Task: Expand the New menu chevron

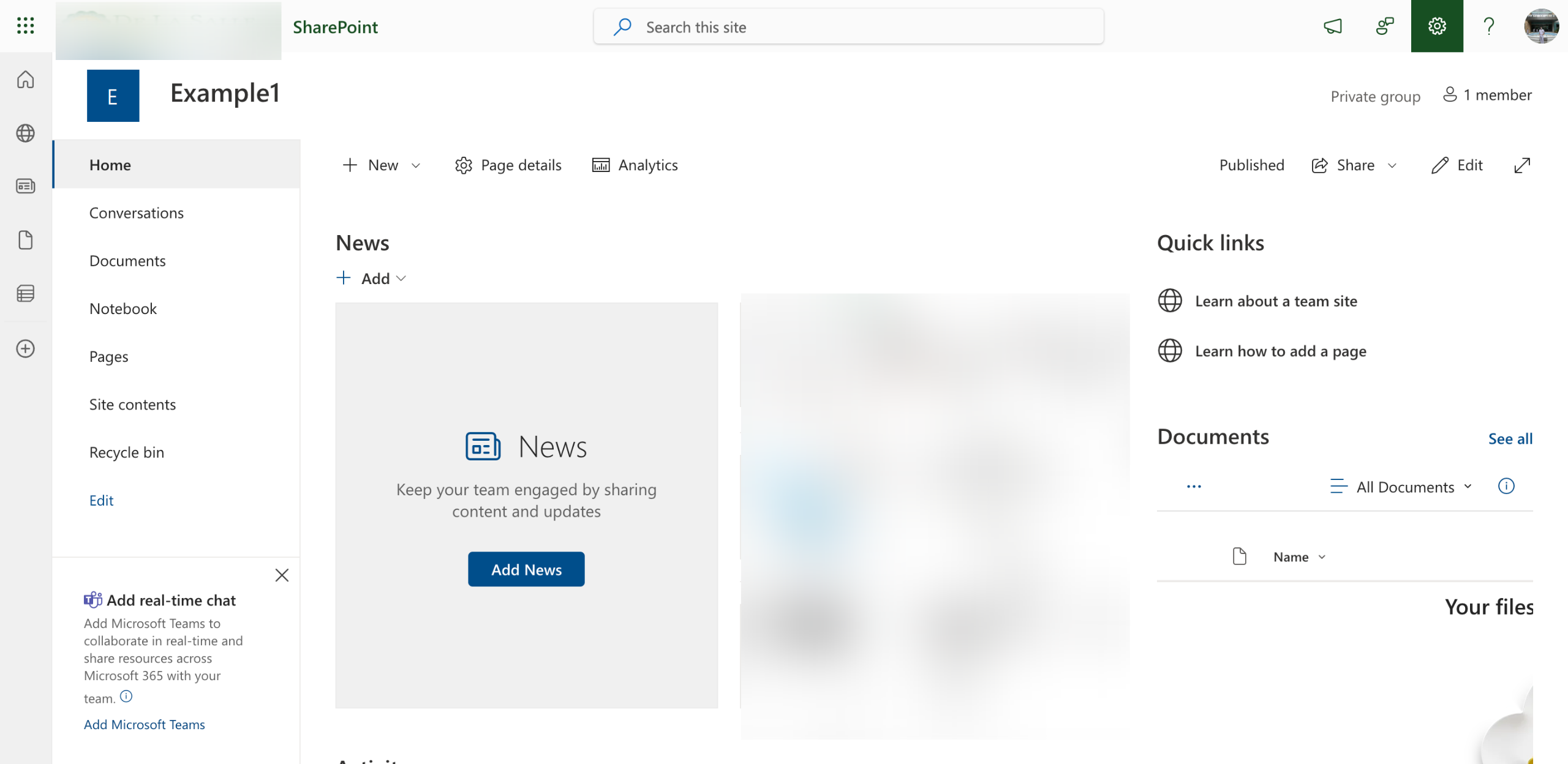Action: 416,165
